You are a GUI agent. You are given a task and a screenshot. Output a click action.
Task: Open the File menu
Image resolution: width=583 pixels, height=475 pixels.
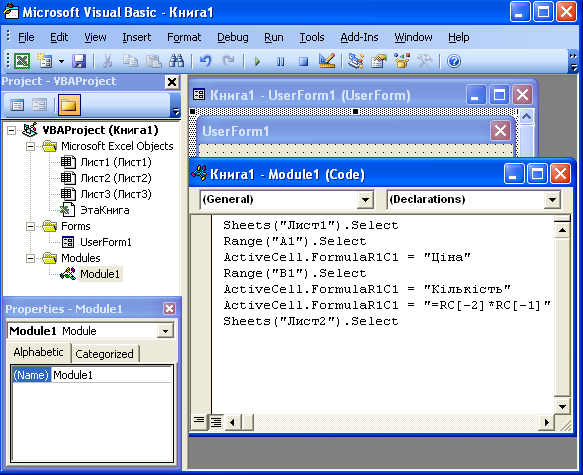pyautogui.click(x=26, y=37)
